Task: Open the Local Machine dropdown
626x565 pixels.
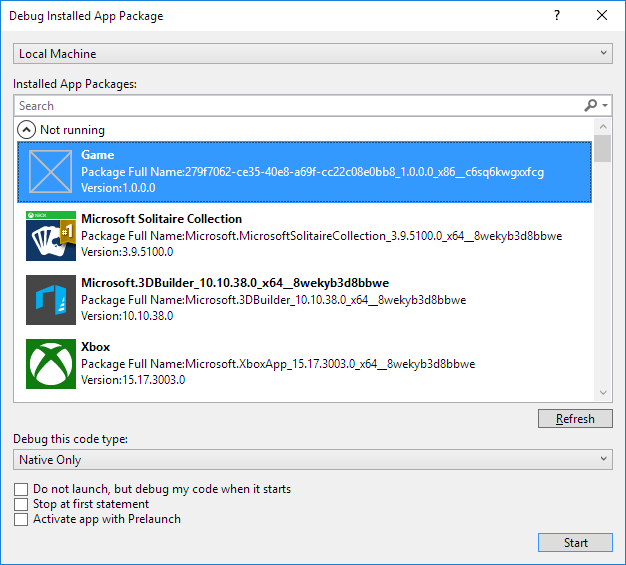Action: tap(313, 54)
